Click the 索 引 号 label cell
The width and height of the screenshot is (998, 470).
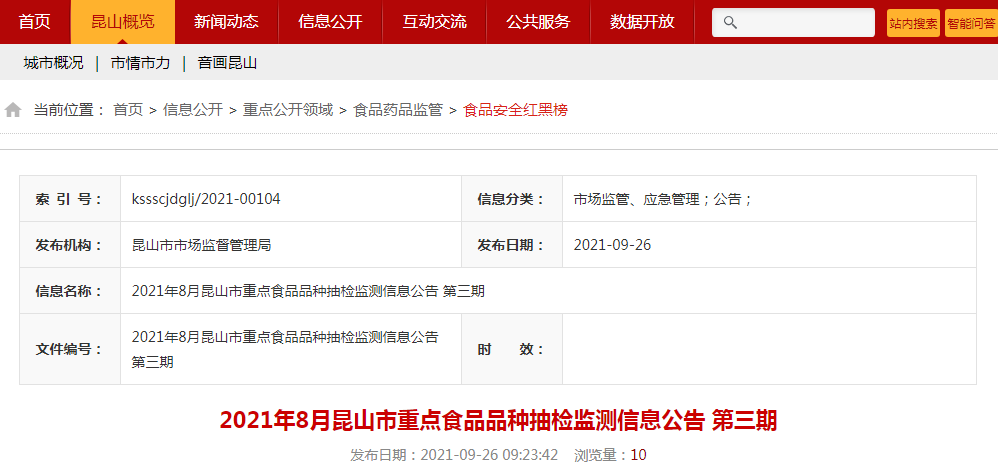coord(70,199)
